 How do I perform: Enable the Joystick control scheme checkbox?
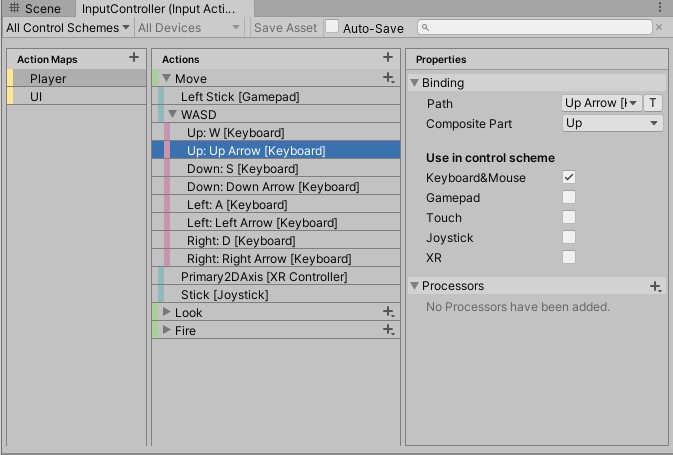[569, 237]
